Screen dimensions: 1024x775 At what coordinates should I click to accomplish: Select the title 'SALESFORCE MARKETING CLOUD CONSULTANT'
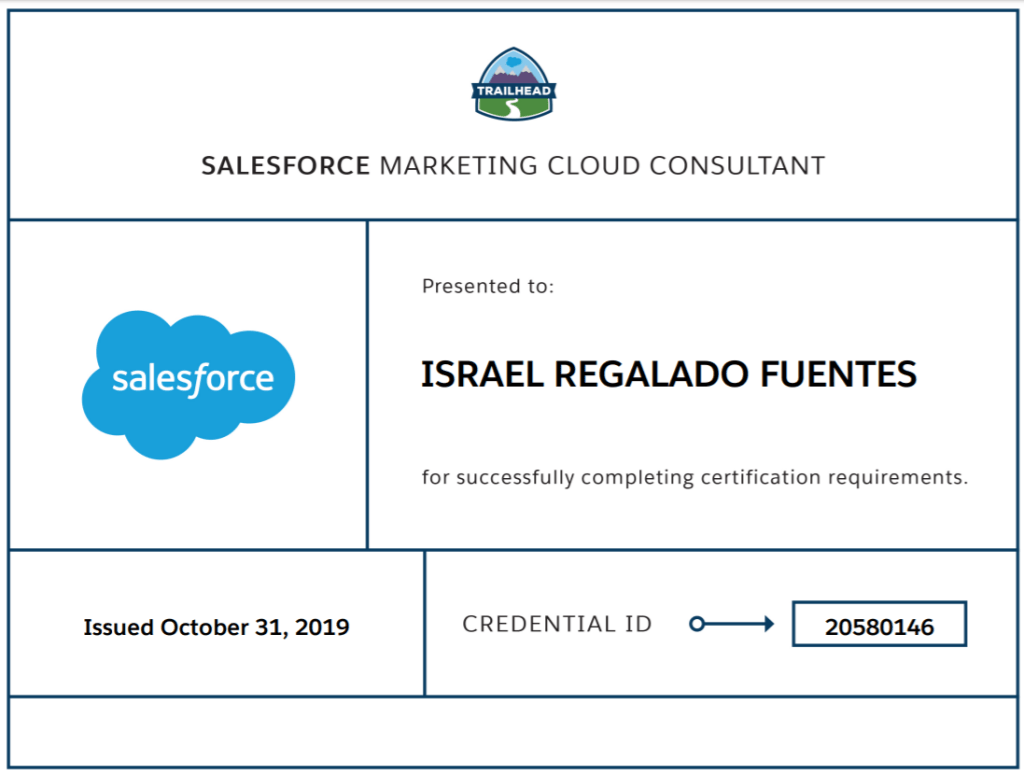(513, 166)
